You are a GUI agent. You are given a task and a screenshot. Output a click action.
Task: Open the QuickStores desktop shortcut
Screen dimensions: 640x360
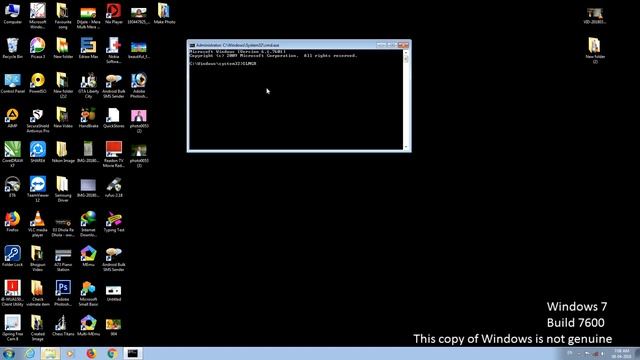[x=113, y=118]
